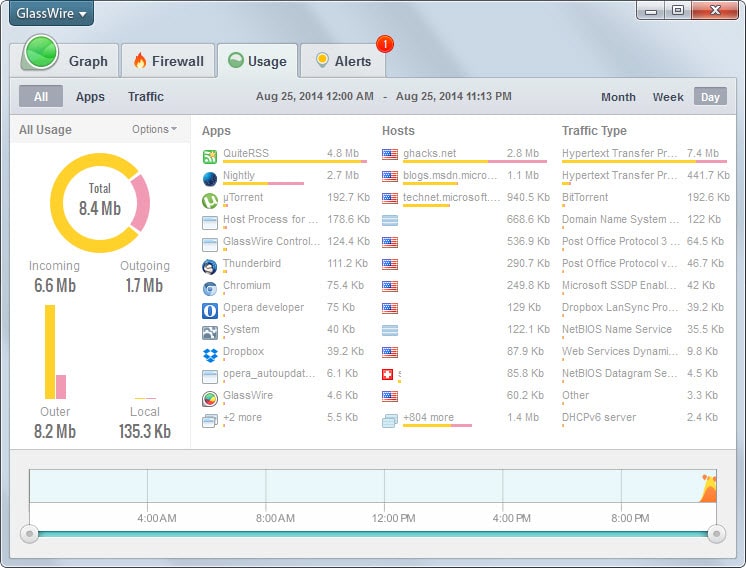The width and height of the screenshot is (746, 568).
Task: Click the GlassWire Control window icon
Action: [210, 245]
